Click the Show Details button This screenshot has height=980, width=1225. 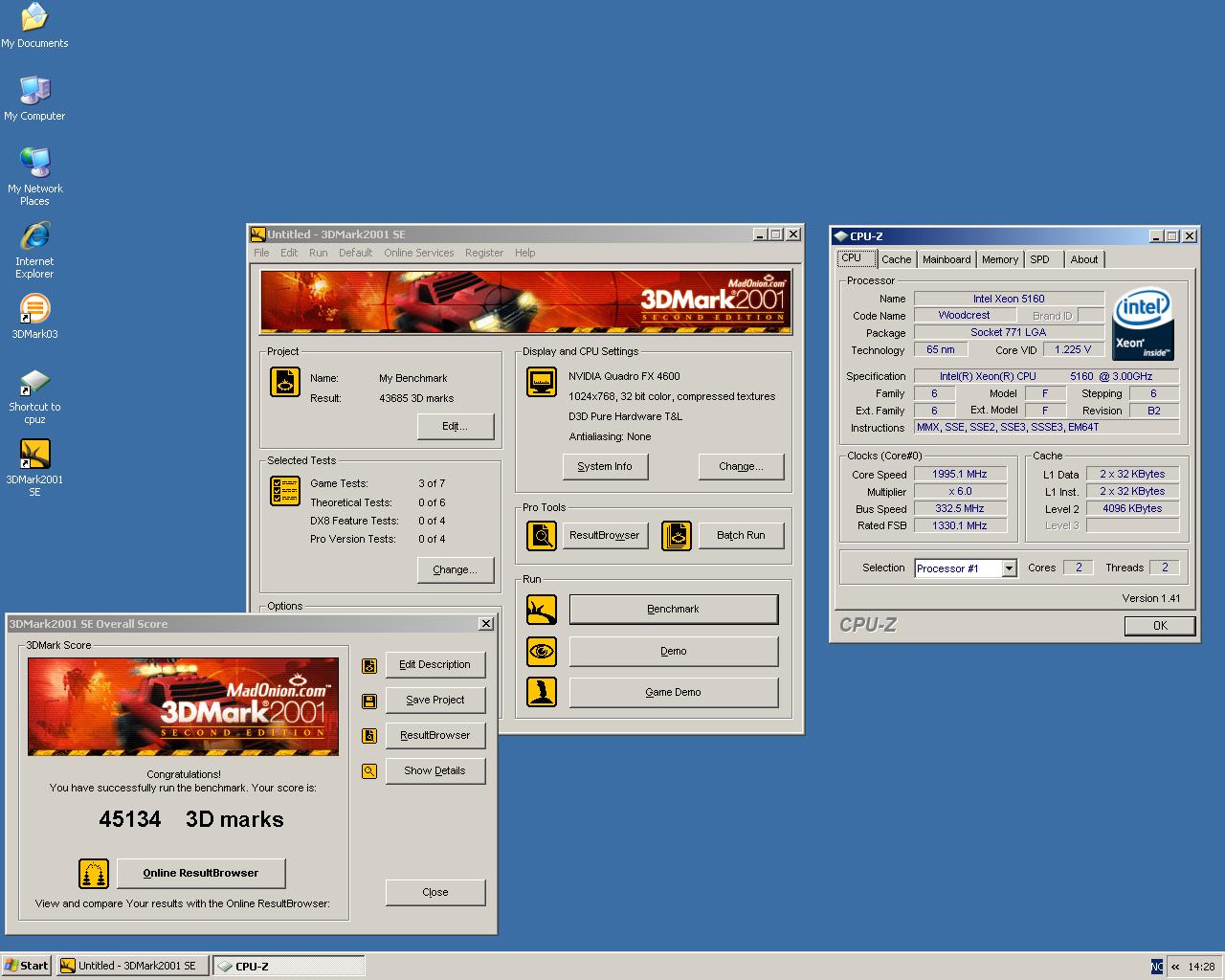click(435, 770)
